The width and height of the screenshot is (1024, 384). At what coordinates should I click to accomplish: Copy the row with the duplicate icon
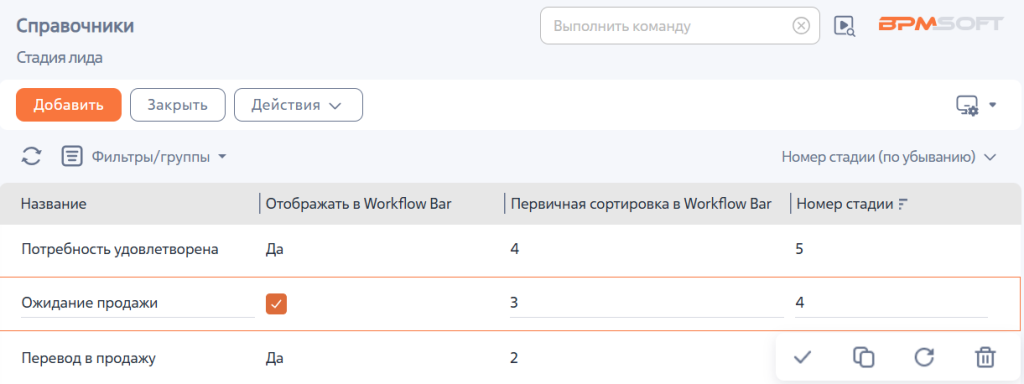point(863,357)
